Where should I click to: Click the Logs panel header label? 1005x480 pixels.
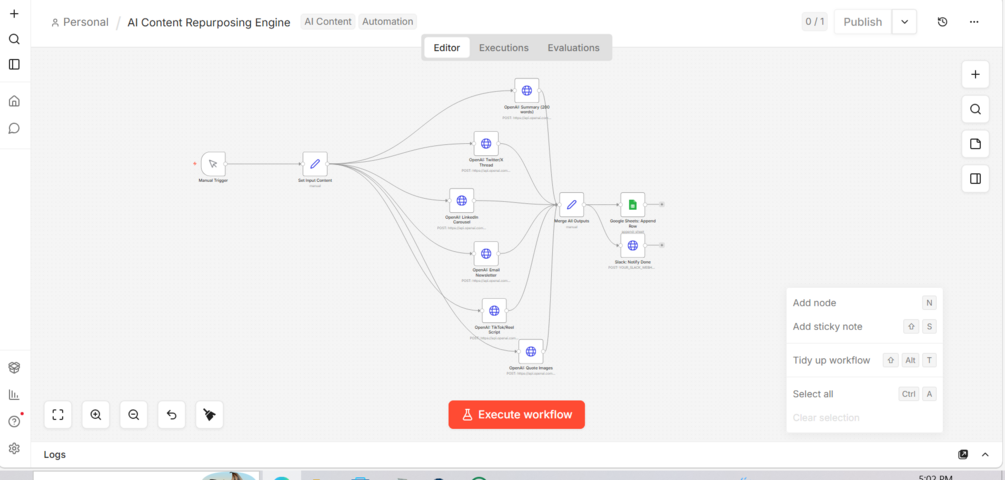[x=54, y=454]
